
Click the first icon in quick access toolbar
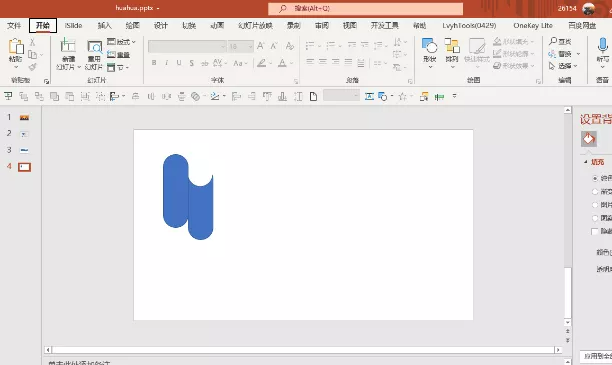[x=8, y=96]
